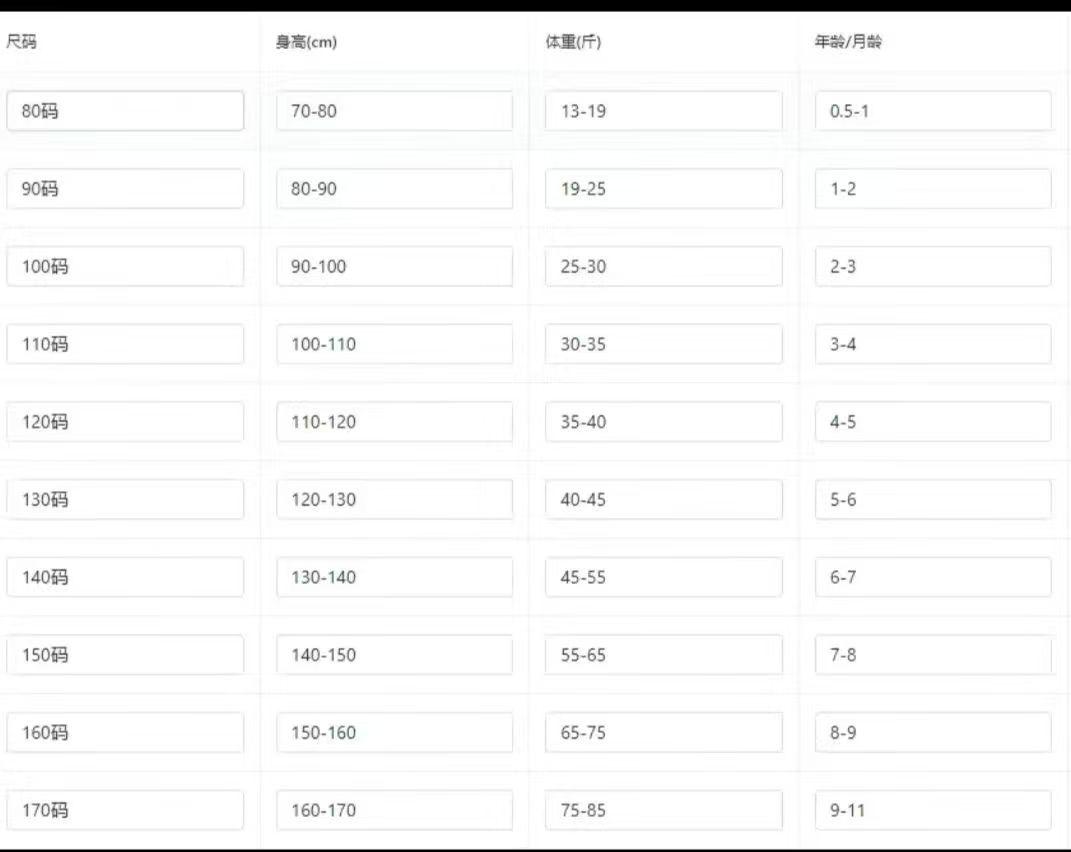Click the 80码 size input field

tap(125, 111)
